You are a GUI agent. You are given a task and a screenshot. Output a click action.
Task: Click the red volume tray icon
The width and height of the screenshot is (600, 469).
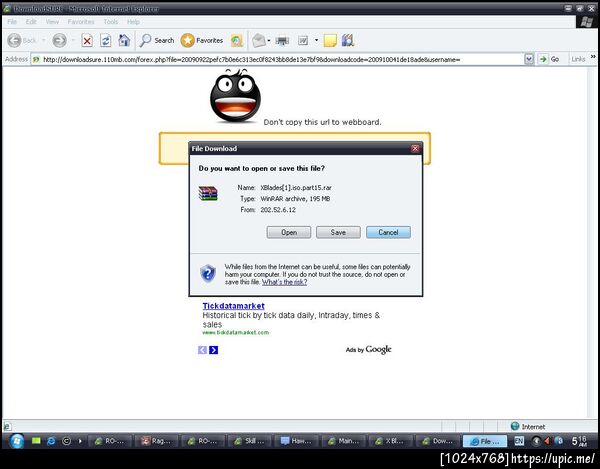click(547, 441)
